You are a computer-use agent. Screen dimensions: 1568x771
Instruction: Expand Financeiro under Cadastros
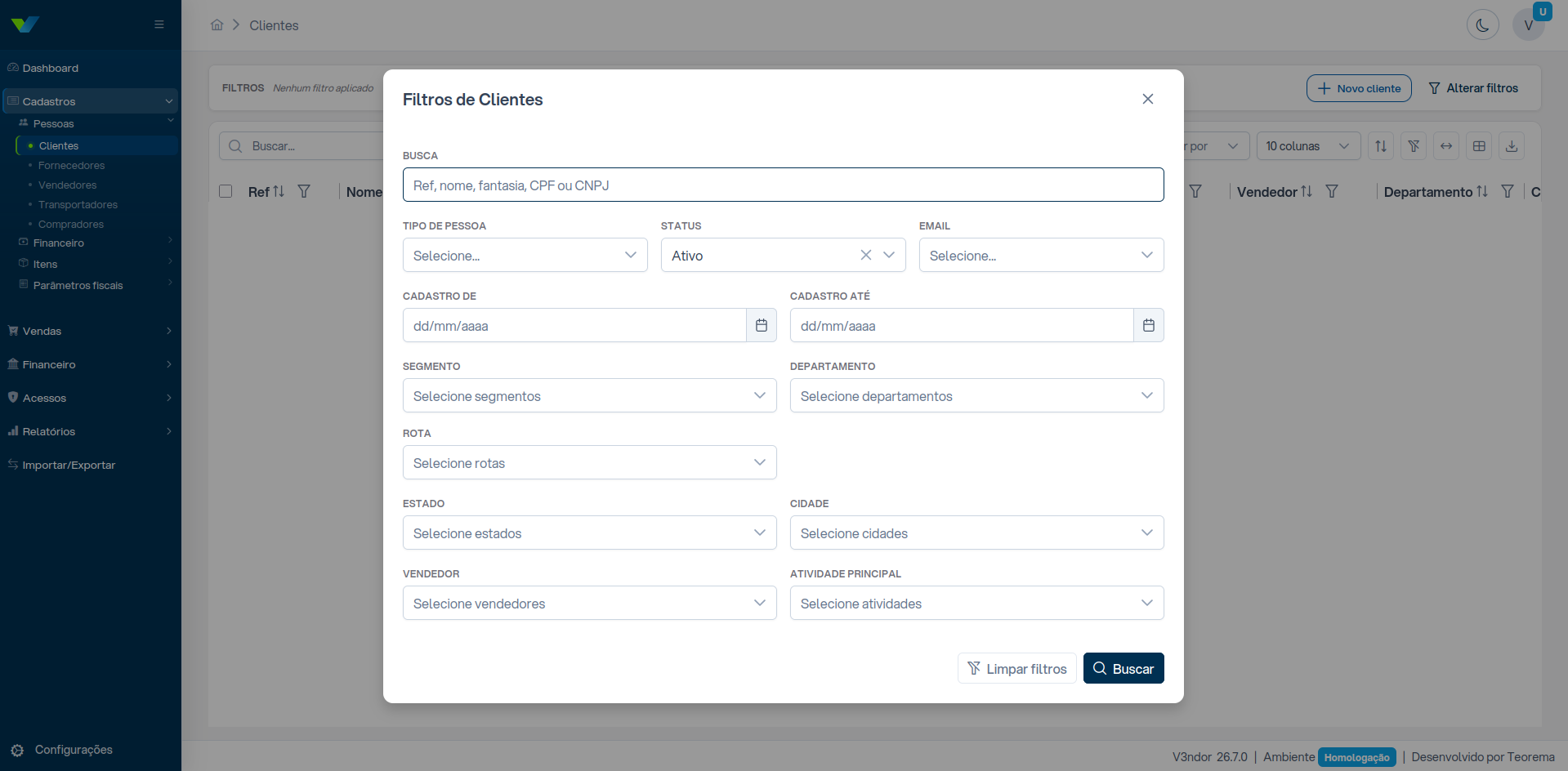pyautogui.click(x=96, y=243)
